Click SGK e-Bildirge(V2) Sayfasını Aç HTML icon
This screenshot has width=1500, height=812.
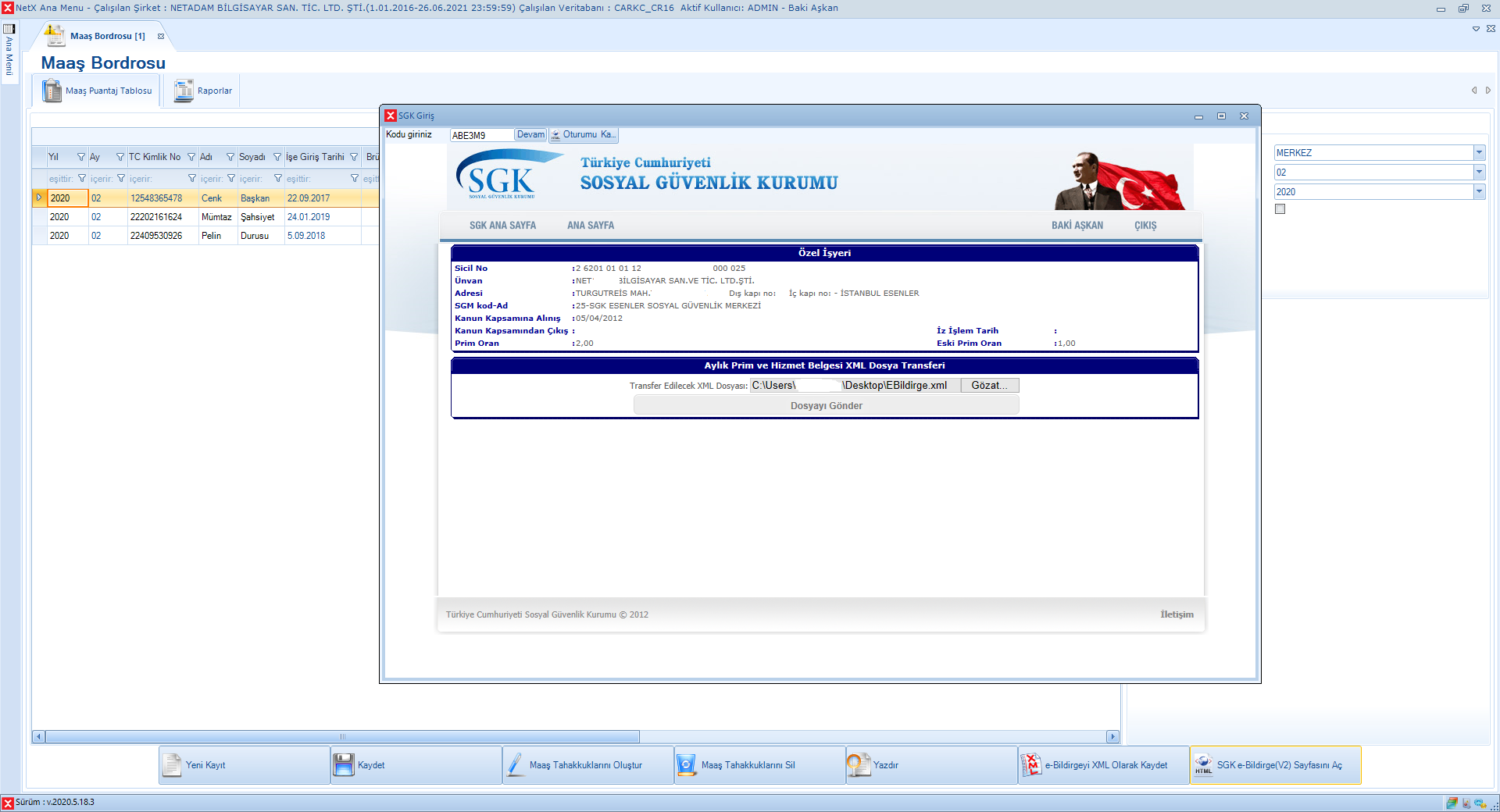click(1203, 764)
